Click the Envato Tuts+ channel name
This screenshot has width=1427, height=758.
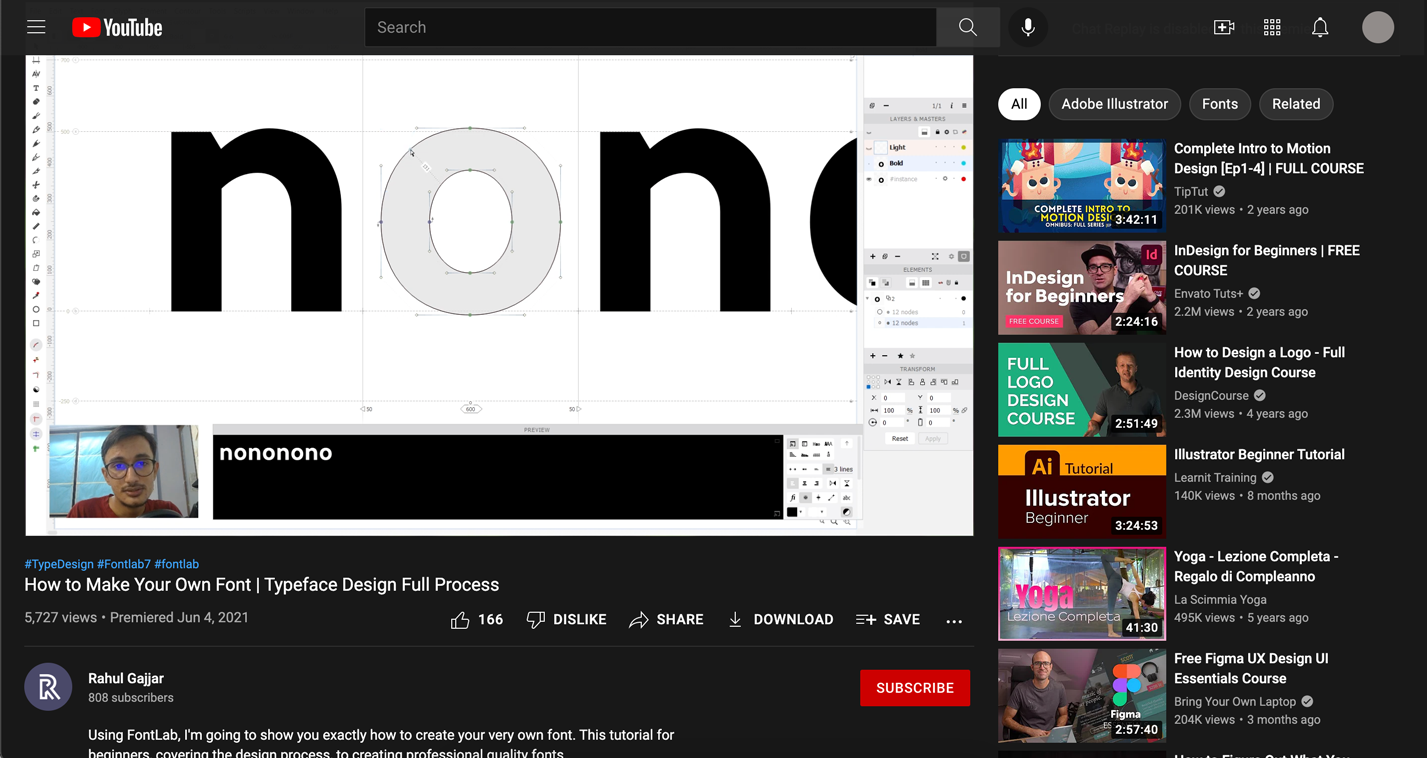point(1209,293)
